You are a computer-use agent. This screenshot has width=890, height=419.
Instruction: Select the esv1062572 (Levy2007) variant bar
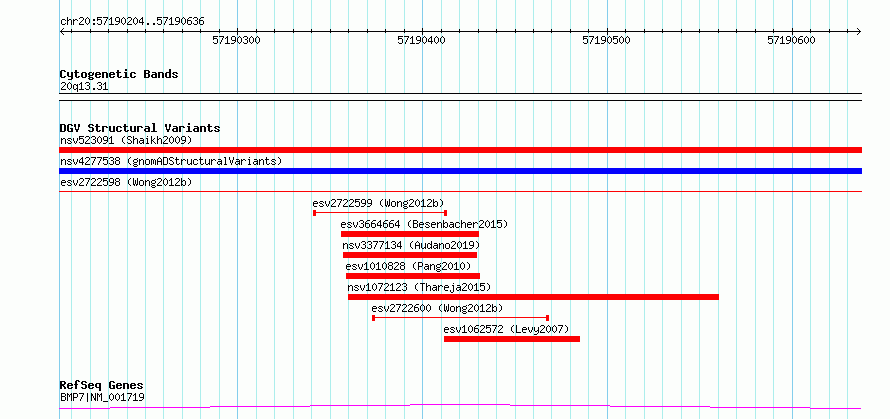click(512, 339)
